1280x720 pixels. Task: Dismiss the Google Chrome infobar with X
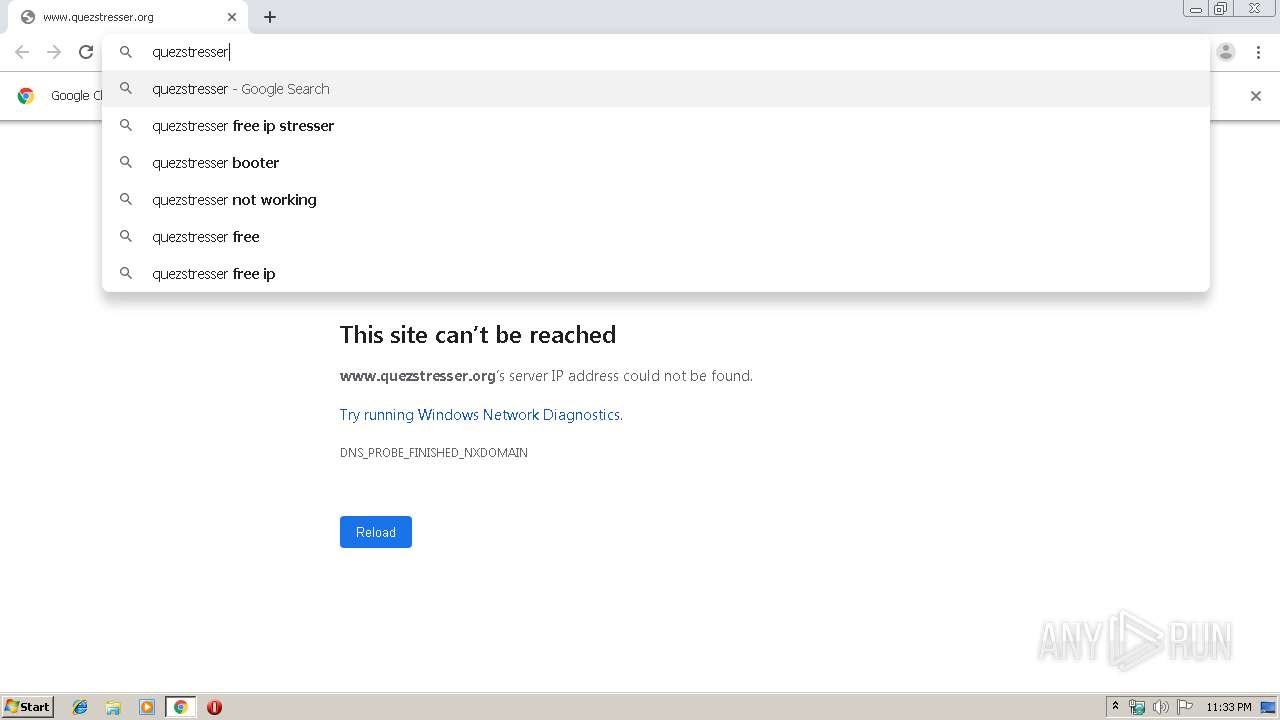[1256, 96]
